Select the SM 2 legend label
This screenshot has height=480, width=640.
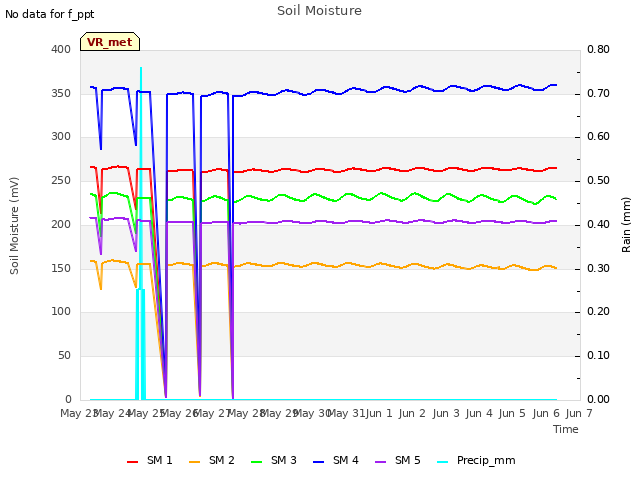point(222,460)
